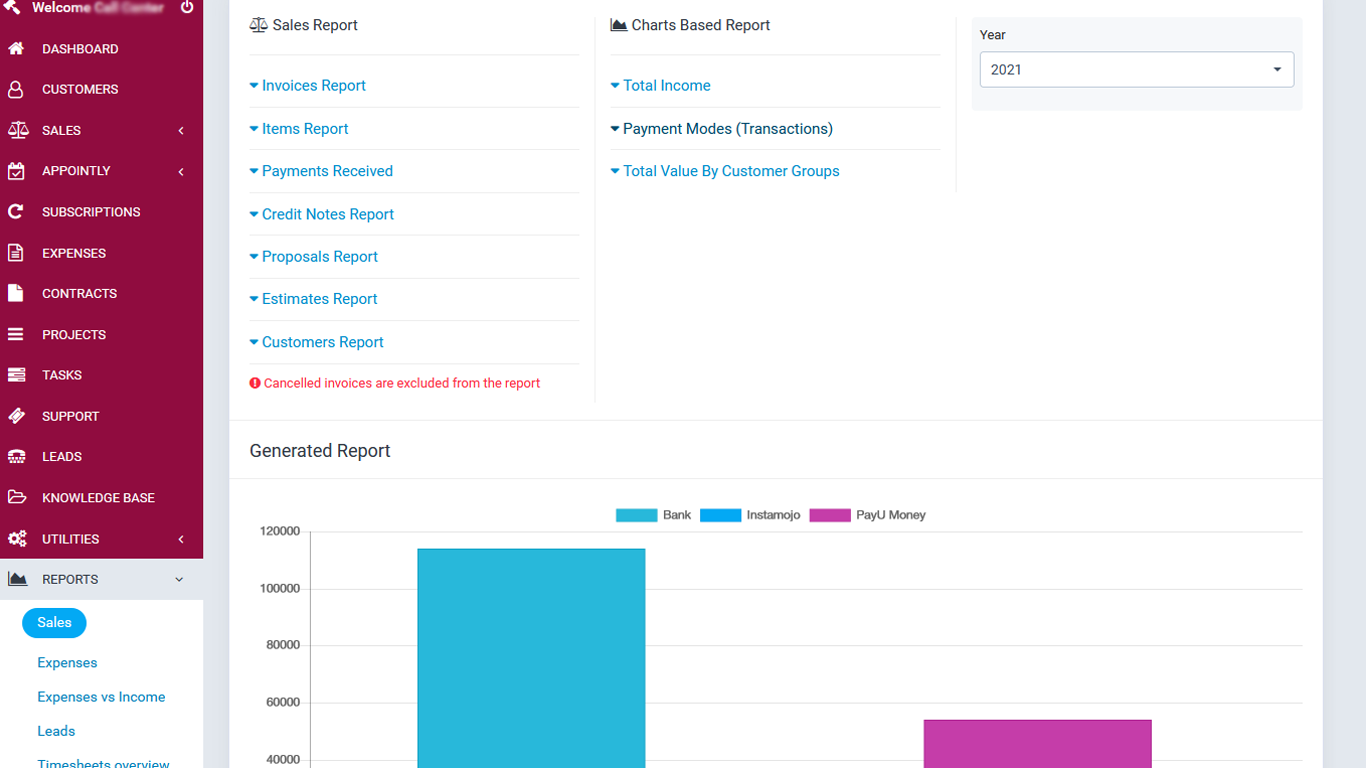Toggle PayU Money legend swatch
Viewport: 1366px width, 768px height.
pyautogui.click(x=829, y=515)
